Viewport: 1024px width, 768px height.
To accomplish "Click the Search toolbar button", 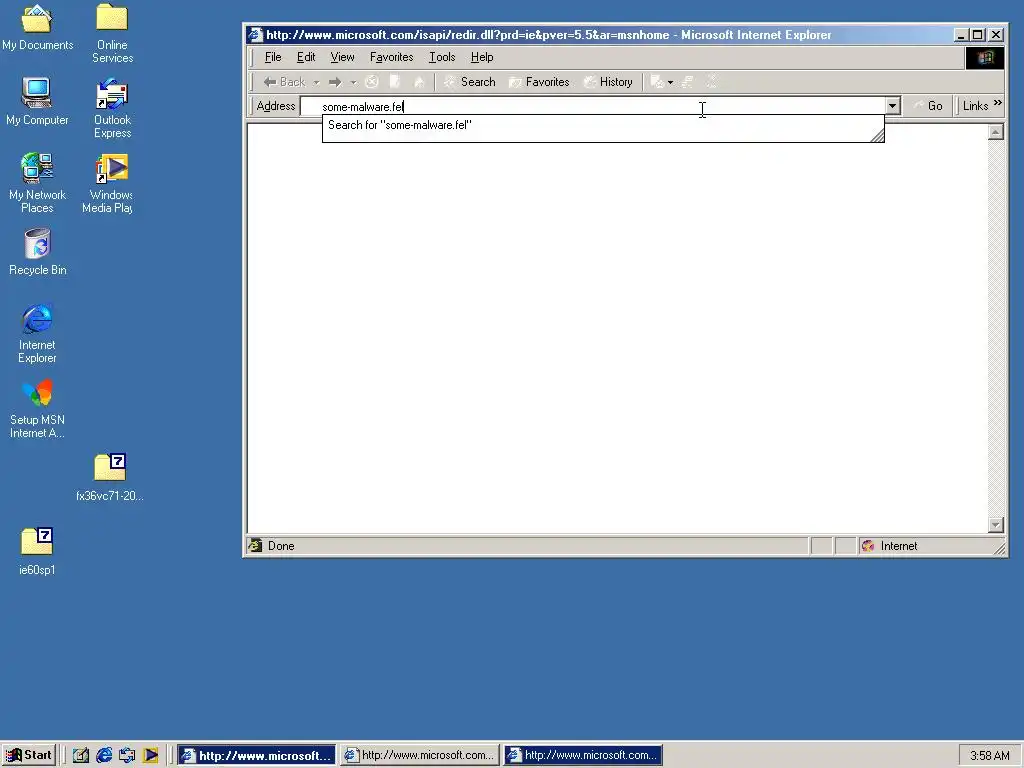I will coord(470,82).
